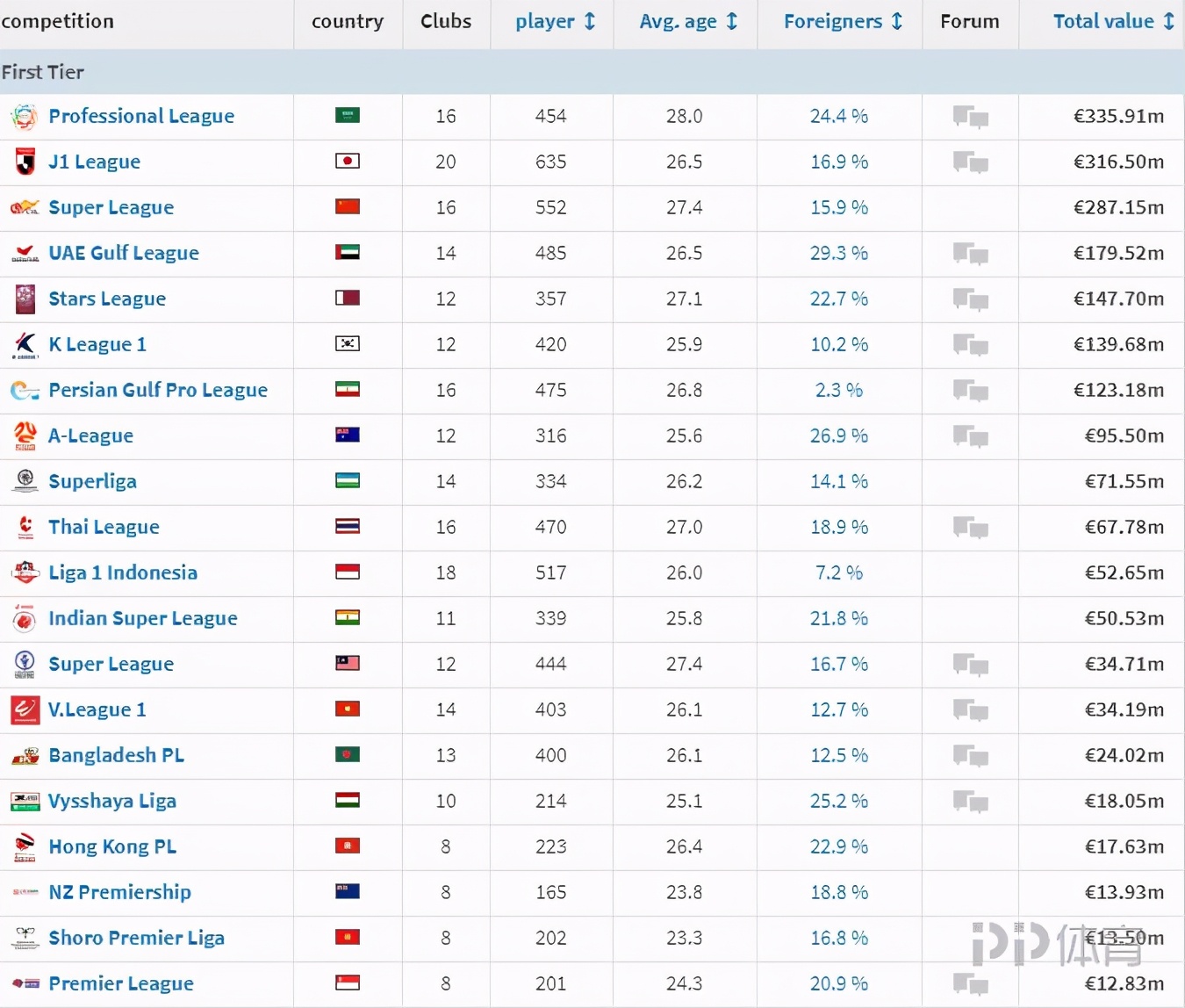Click the Hong Kong PL logo
1185x1008 pixels.
click(25, 846)
